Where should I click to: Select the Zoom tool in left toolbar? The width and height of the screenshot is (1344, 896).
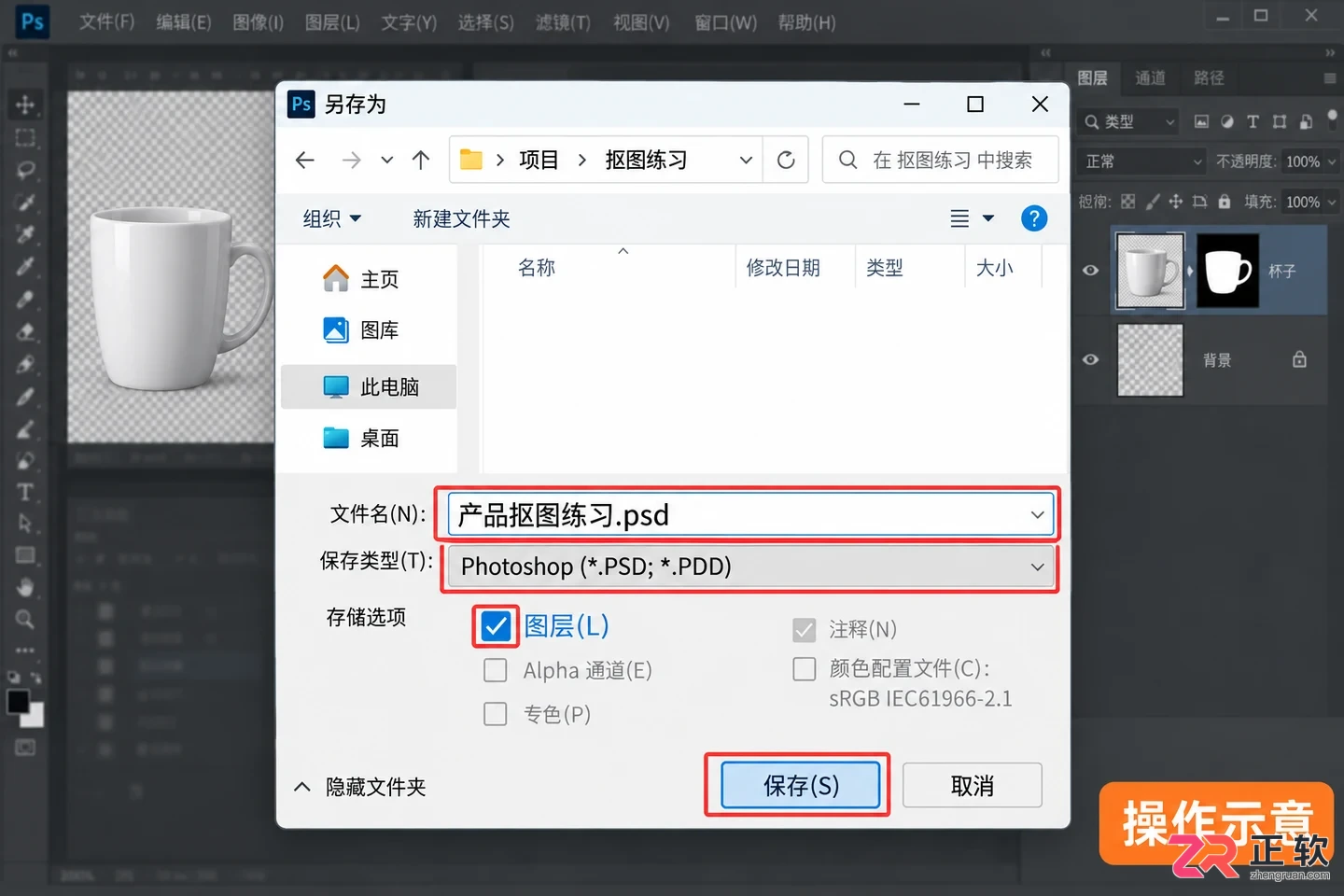pyautogui.click(x=25, y=619)
